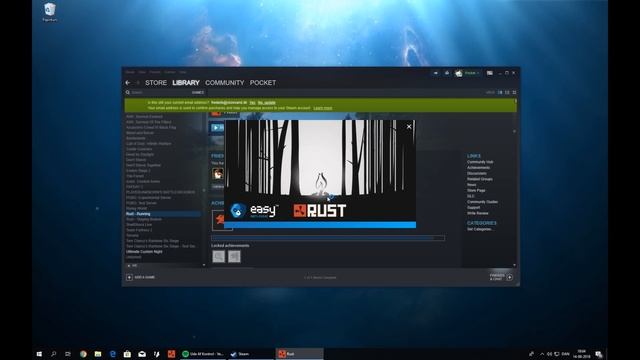Open Discussions link
The height and width of the screenshot is (360, 640).
pyautogui.click(x=477, y=173)
